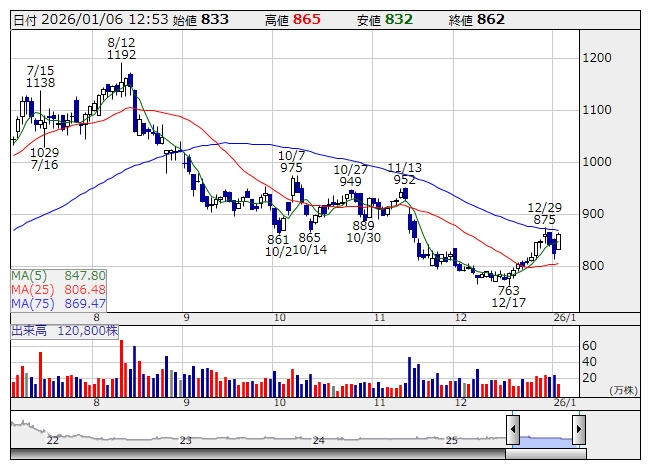Click the left range handle arrow
Screen dimensions: 653x470
513,430
